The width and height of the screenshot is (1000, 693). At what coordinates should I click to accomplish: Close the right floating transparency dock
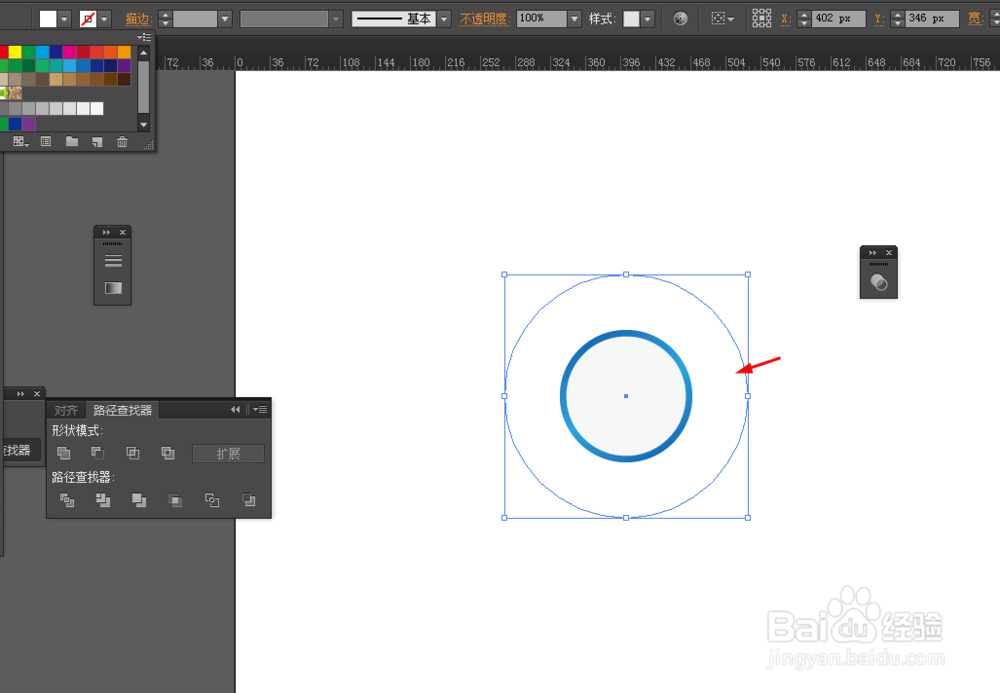click(889, 252)
